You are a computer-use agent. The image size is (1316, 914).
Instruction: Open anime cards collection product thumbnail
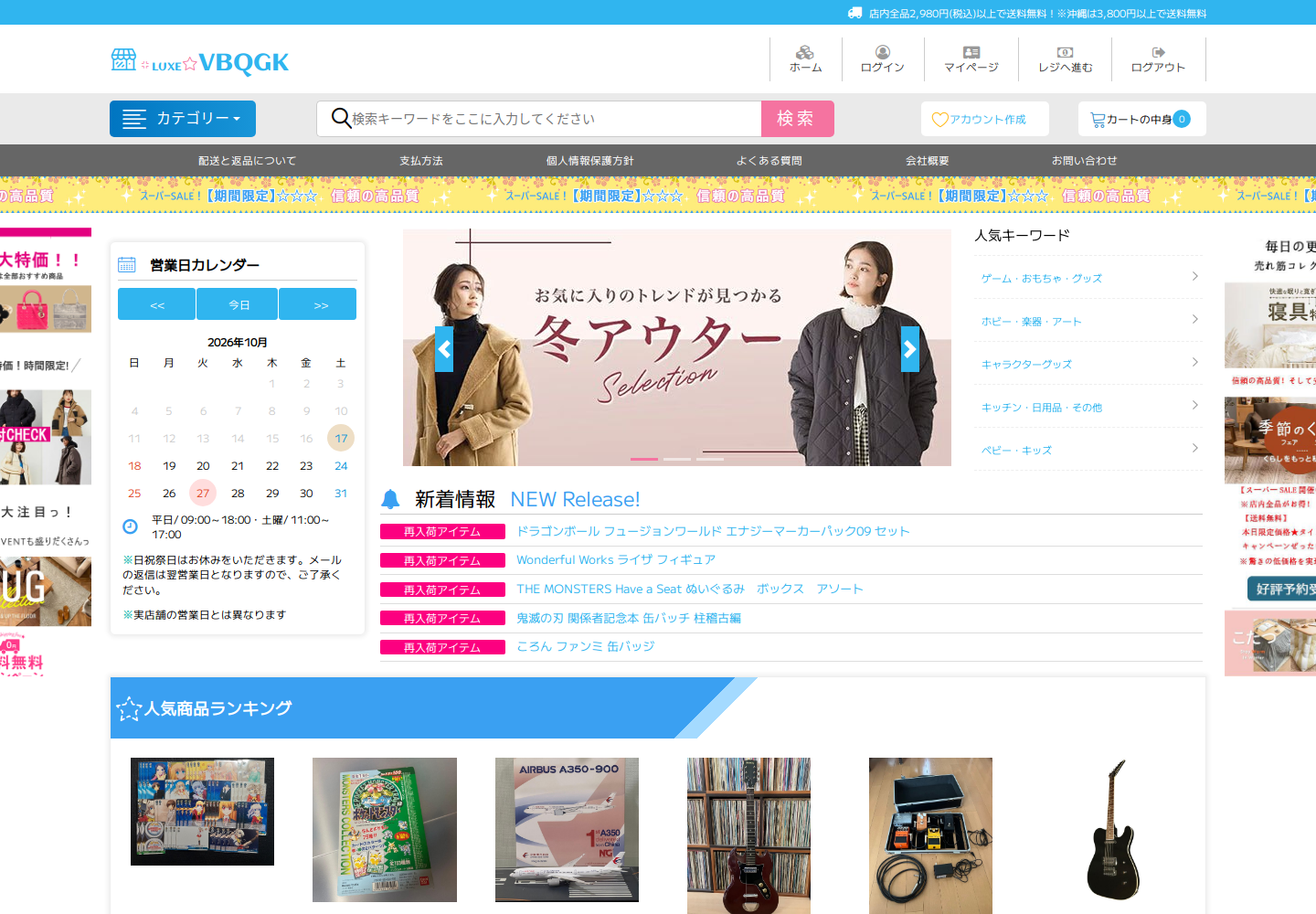(202, 812)
